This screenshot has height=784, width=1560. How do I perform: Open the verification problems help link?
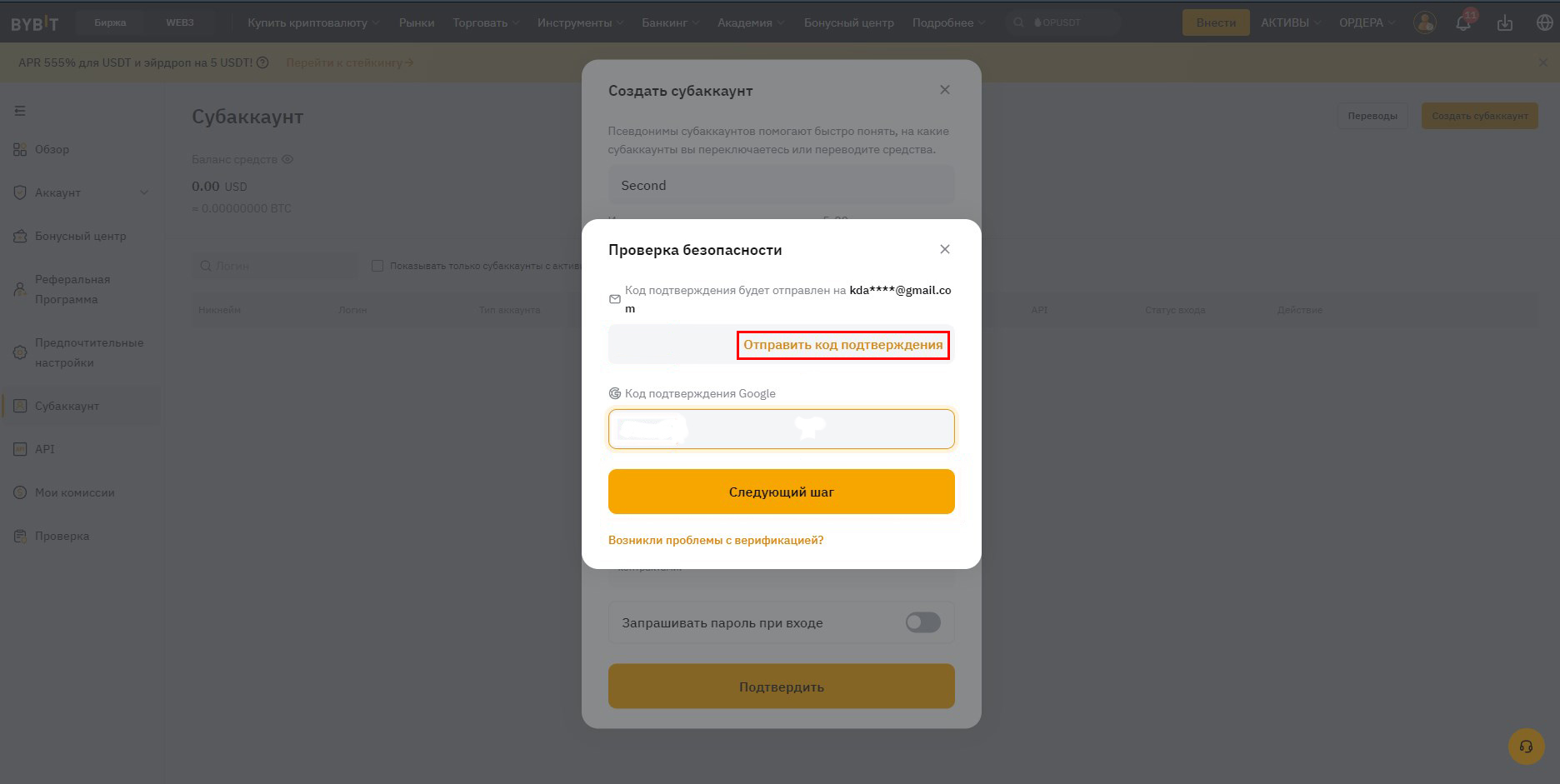[716, 540]
